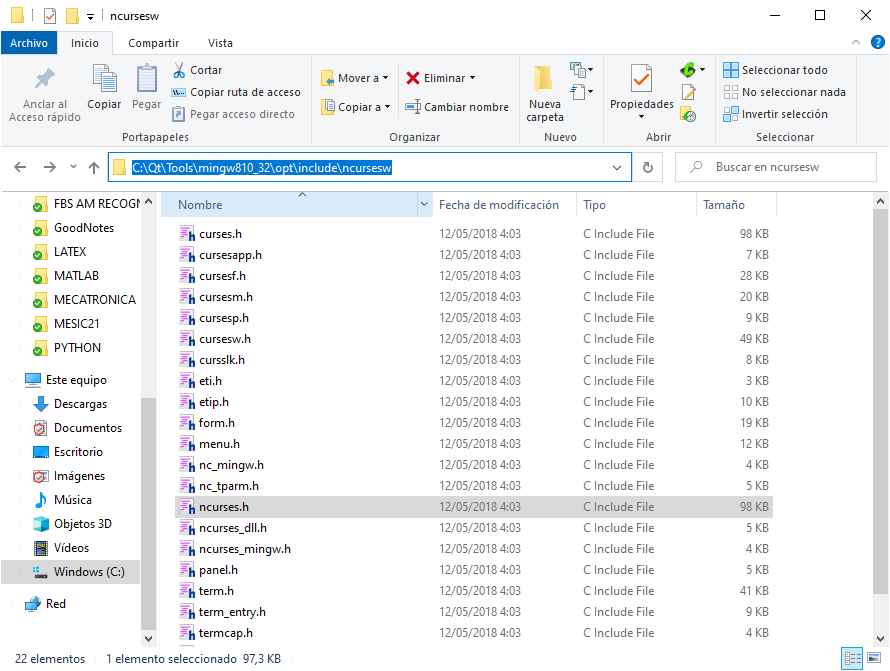
Task: Switch to large icons view in status bar
Action: tap(873, 659)
